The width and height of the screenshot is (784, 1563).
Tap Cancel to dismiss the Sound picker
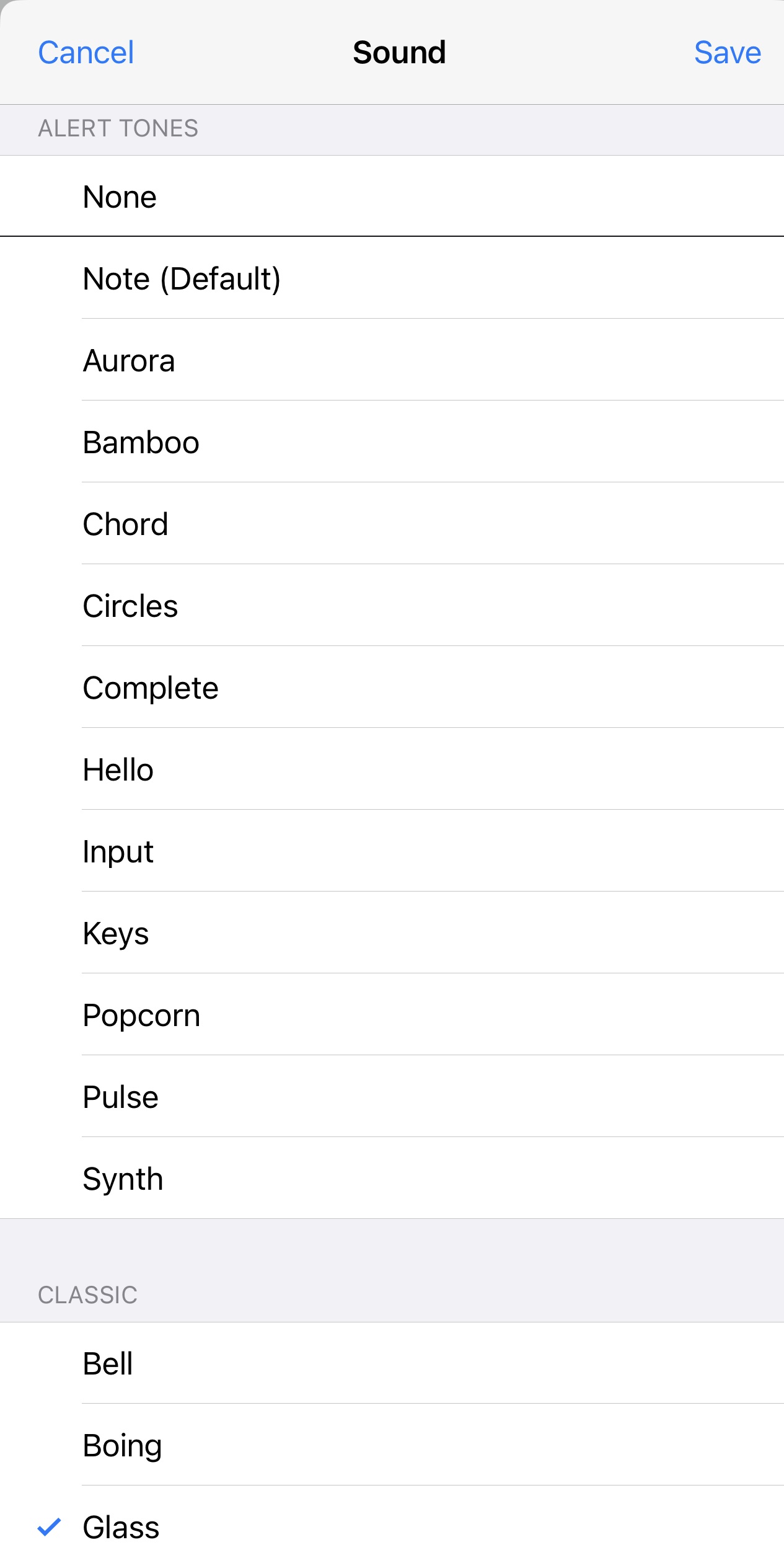(85, 52)
